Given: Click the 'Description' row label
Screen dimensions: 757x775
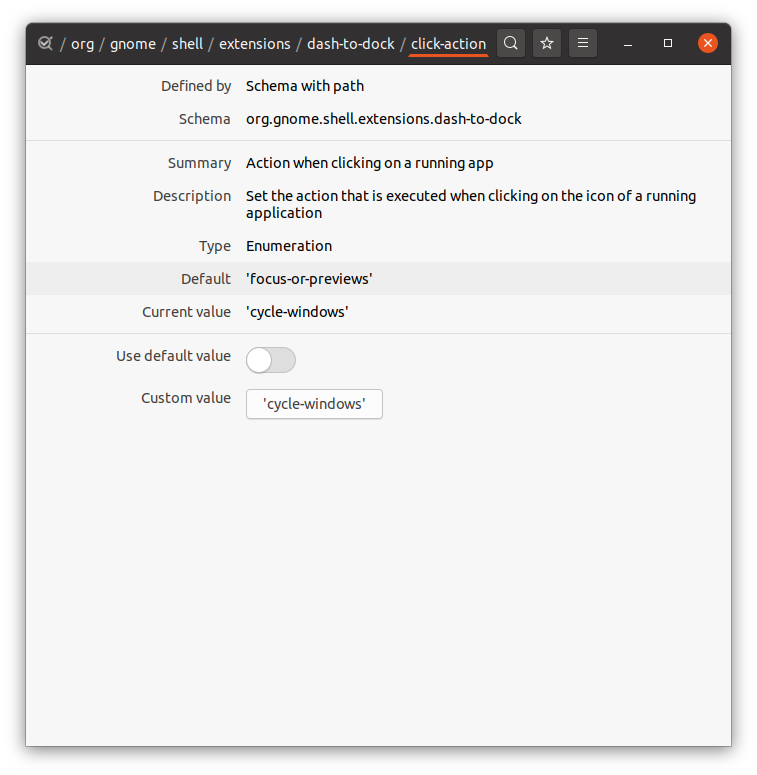Looking at the screenshot, I should (192, 196).
